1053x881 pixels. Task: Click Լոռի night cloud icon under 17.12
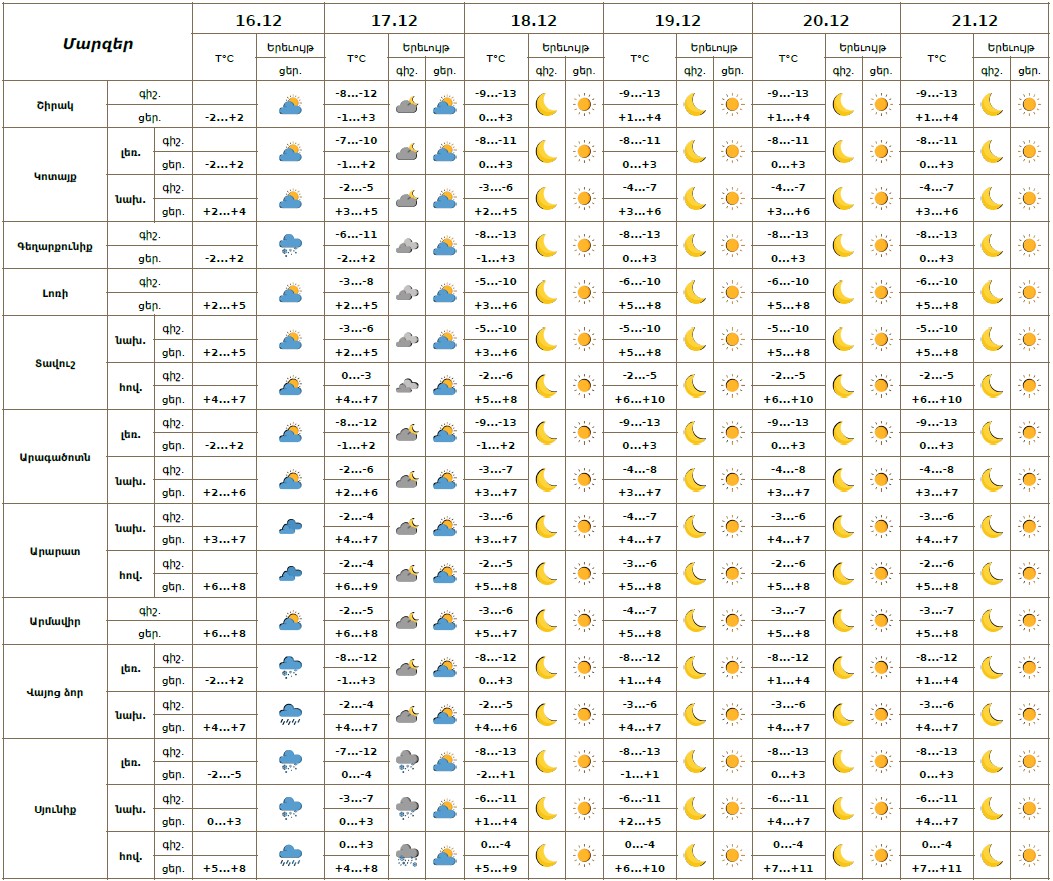[407, 292]
